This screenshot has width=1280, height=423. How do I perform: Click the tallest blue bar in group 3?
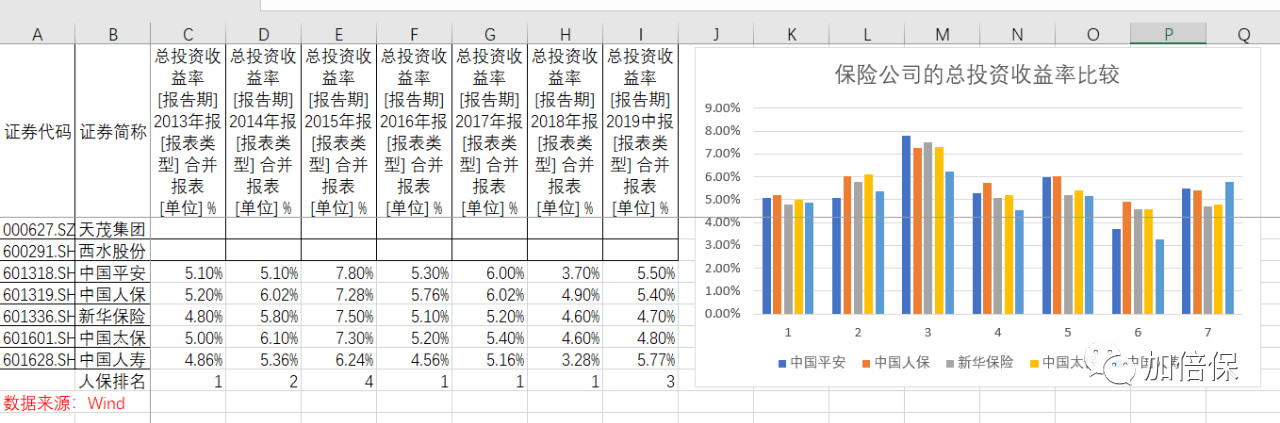click(906, 224)
